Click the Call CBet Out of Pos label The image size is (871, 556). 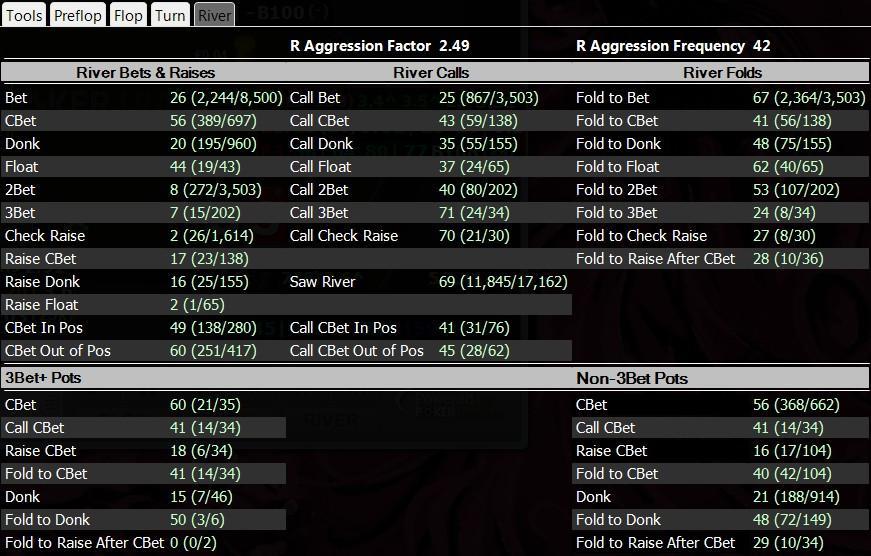(x=357, y=351)
